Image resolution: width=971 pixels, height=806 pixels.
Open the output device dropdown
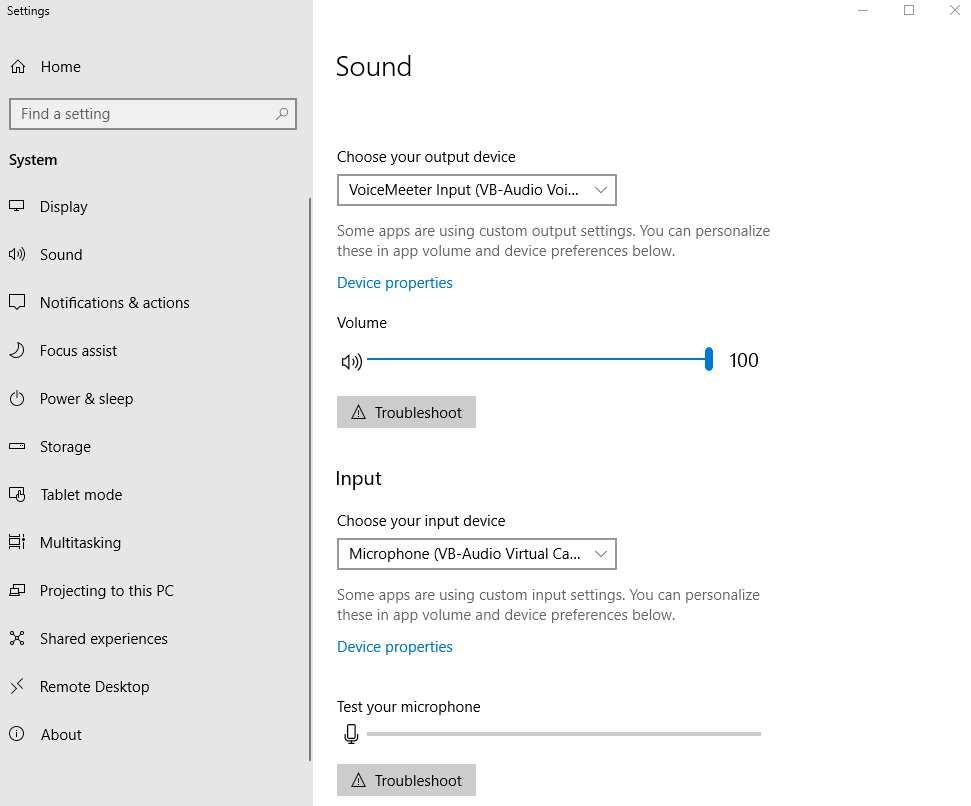pos(476,190)
